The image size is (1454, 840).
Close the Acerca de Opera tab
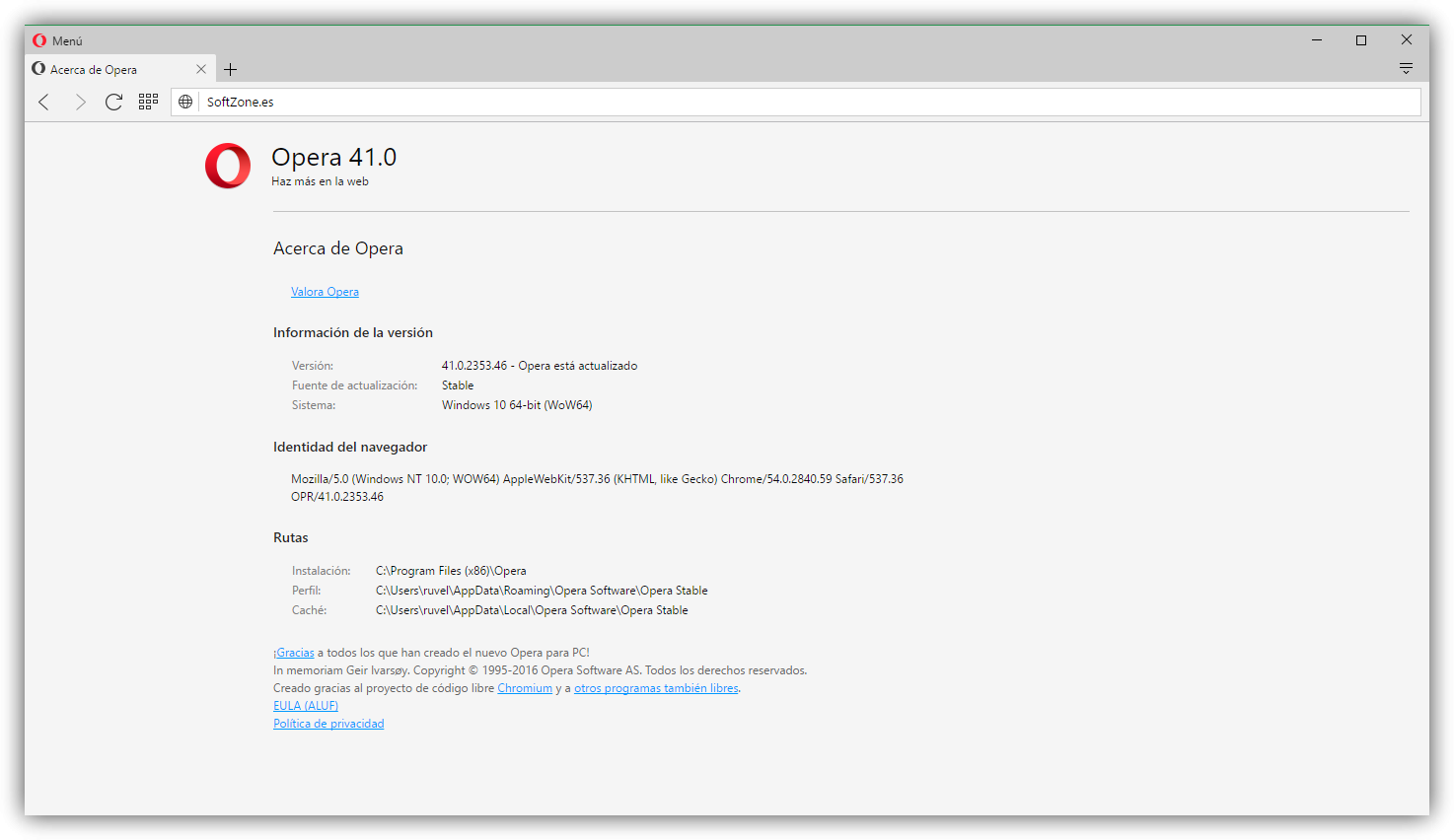(x=201, y=69)
